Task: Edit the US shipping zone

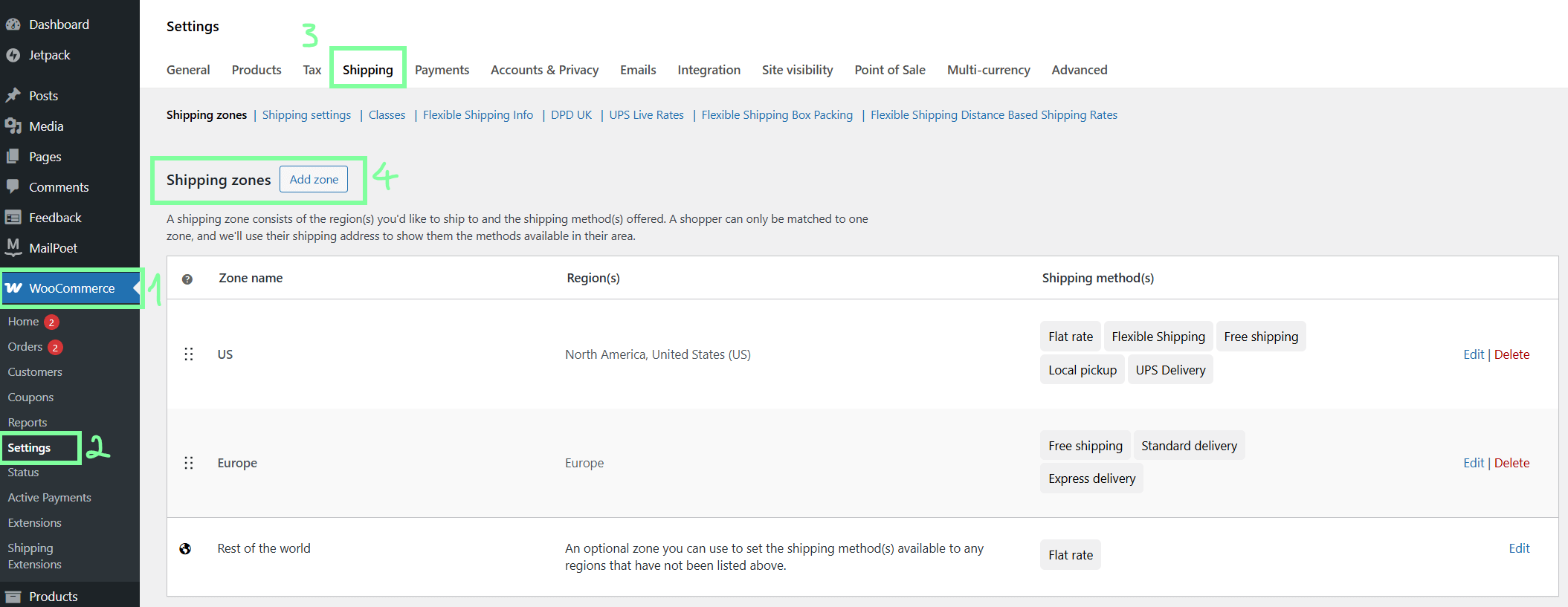Action: (1474, 354)
